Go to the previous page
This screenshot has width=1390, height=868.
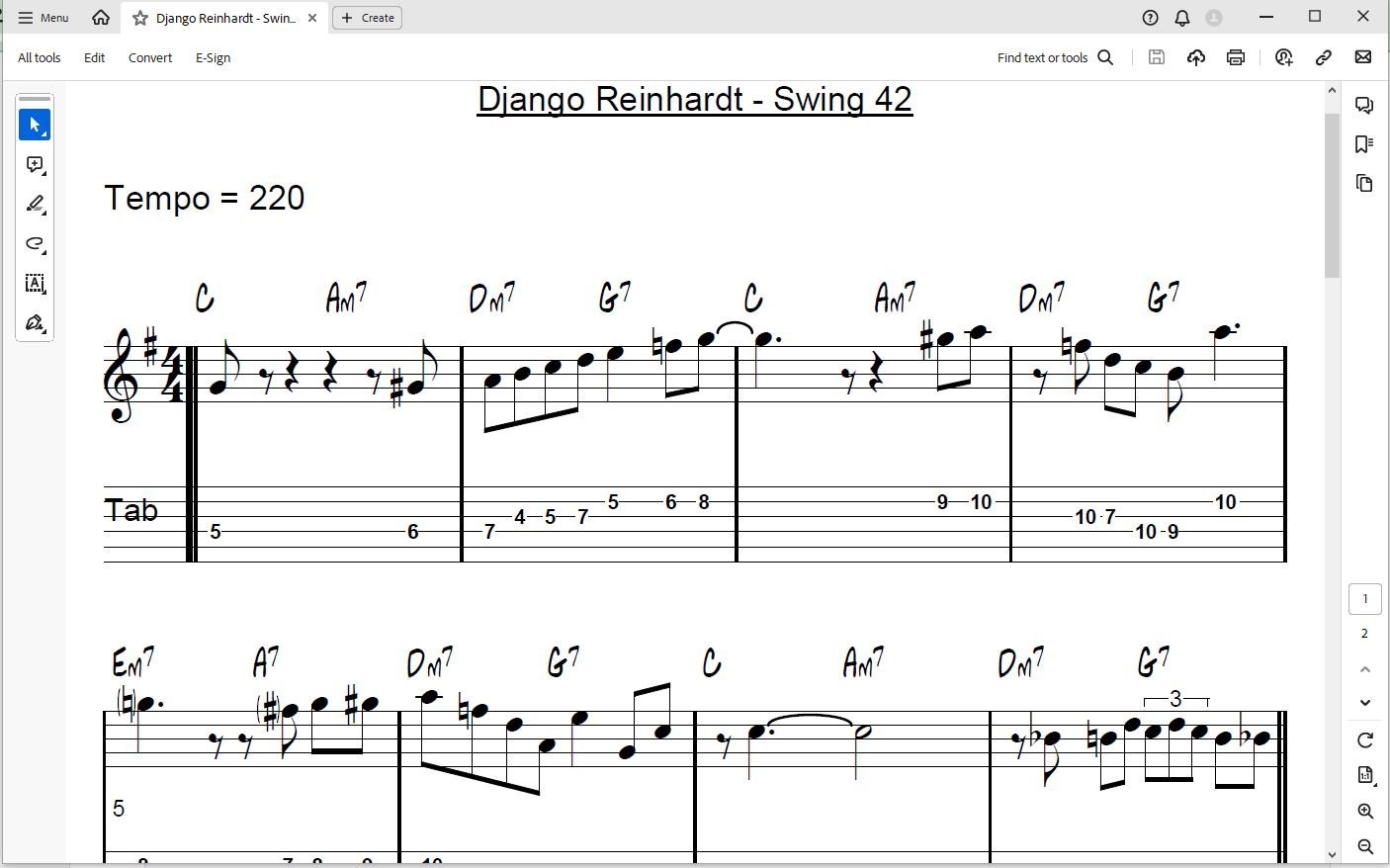1365,669
